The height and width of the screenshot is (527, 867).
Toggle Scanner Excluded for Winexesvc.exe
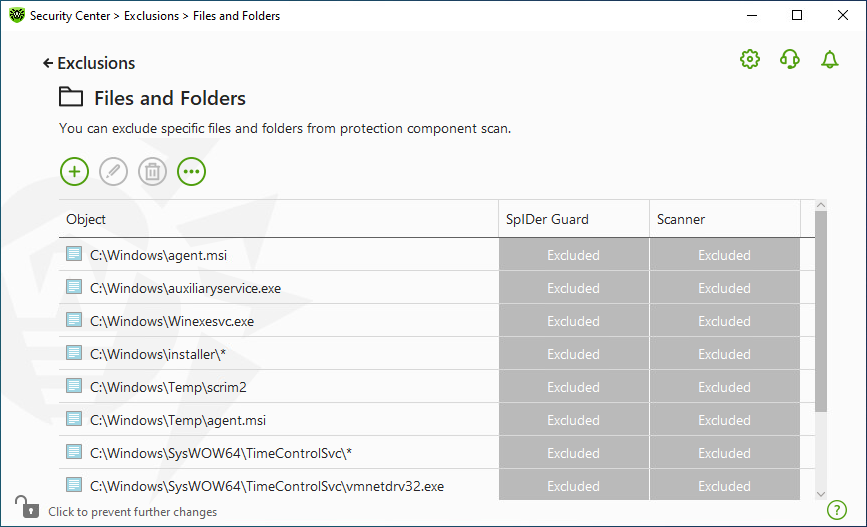click(x=725, y=321)
